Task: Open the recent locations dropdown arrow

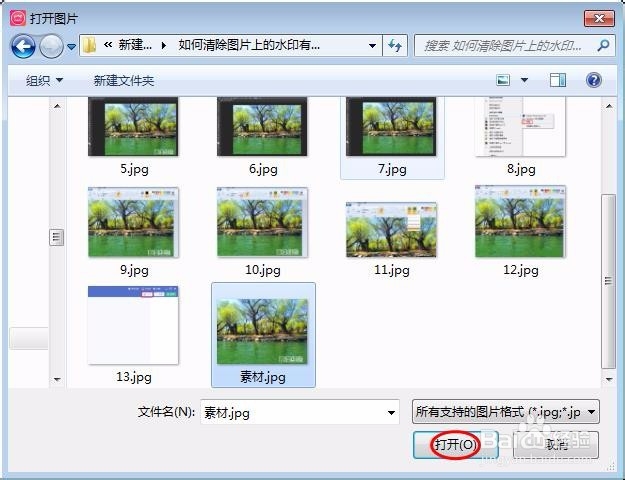Action: pyautogui.click(x=71, y=47)
